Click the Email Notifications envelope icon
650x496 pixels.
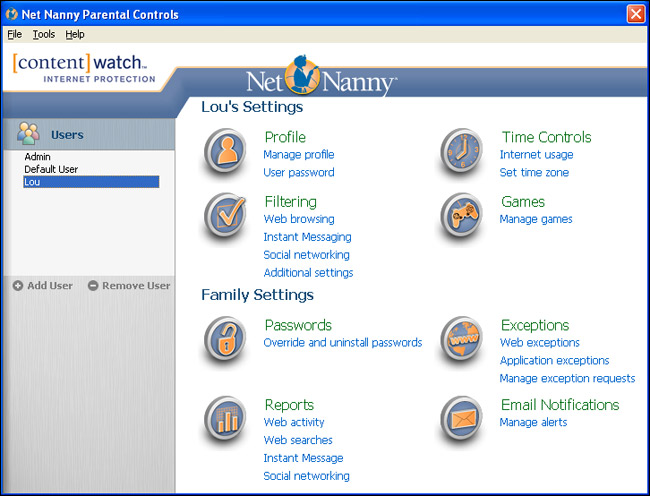pos(462,419)
